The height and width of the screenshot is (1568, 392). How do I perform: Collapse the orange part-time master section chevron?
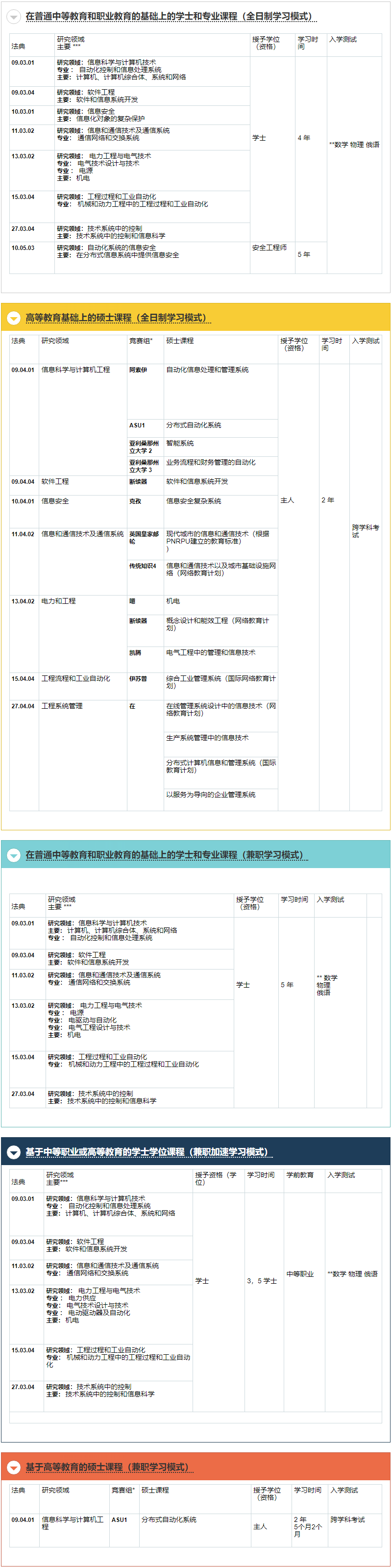pos(13,1467)
